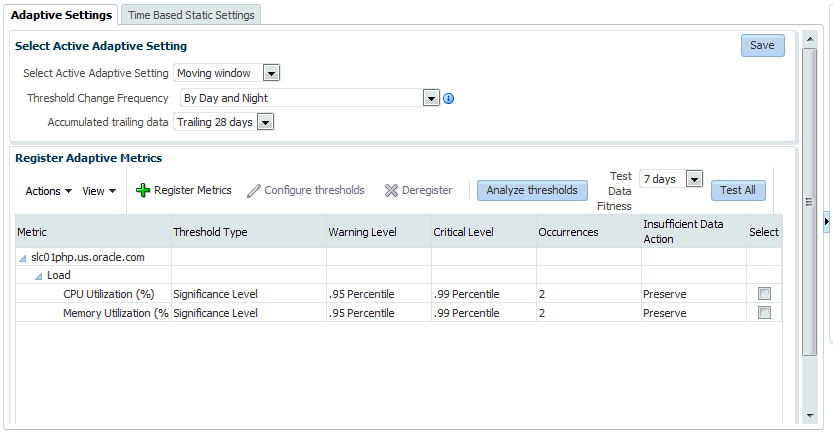Image resolution: width=833 pixels, height=437 pixels.
Task: Tick the CPU Utilization row checkbox
Action: pos(764,293)
